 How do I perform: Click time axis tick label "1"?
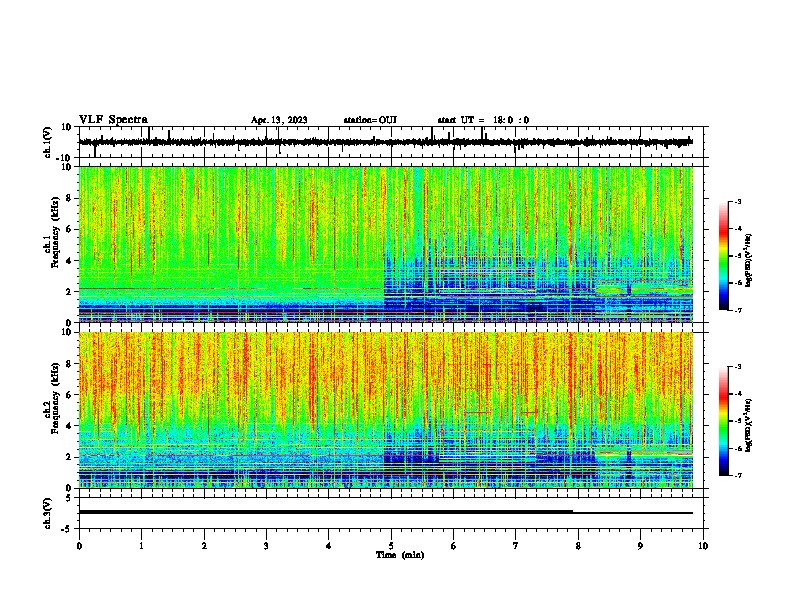pyautogui.click(x=141, y=546)
